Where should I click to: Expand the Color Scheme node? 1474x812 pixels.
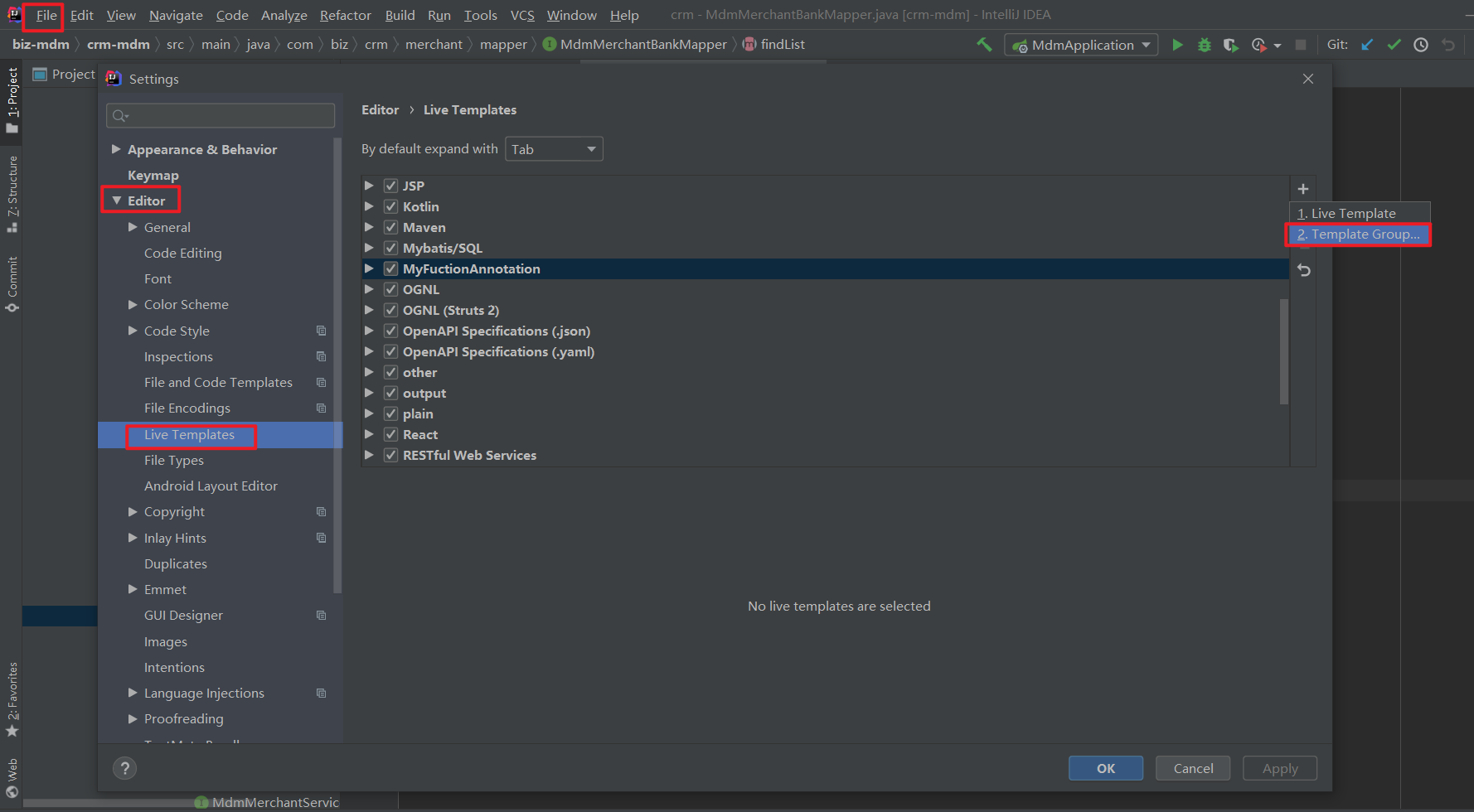[x=133, y=304]
